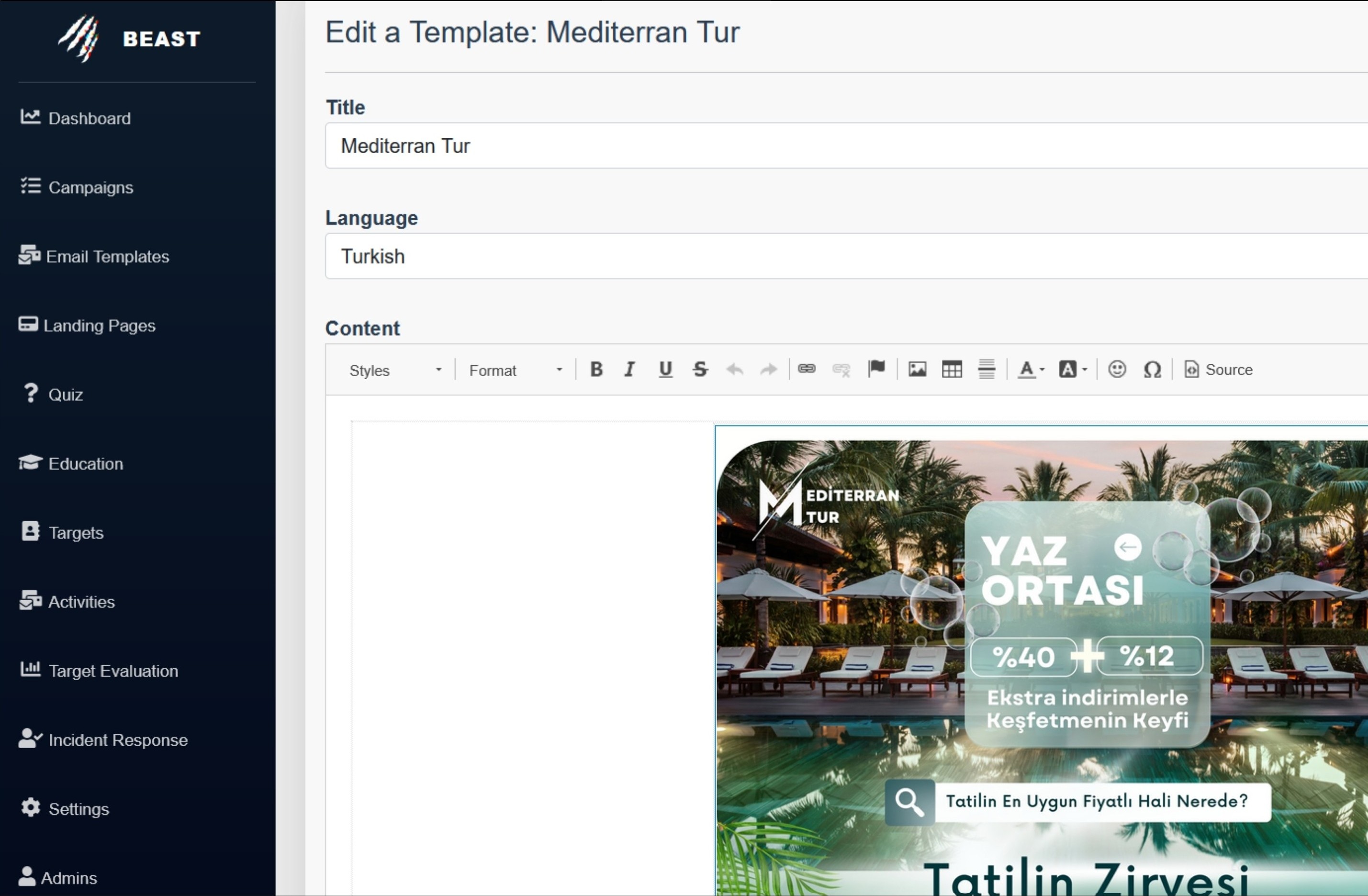Screen dimensions: 1368x896
Task: Switch editor to Source view
Action: 1219,370
